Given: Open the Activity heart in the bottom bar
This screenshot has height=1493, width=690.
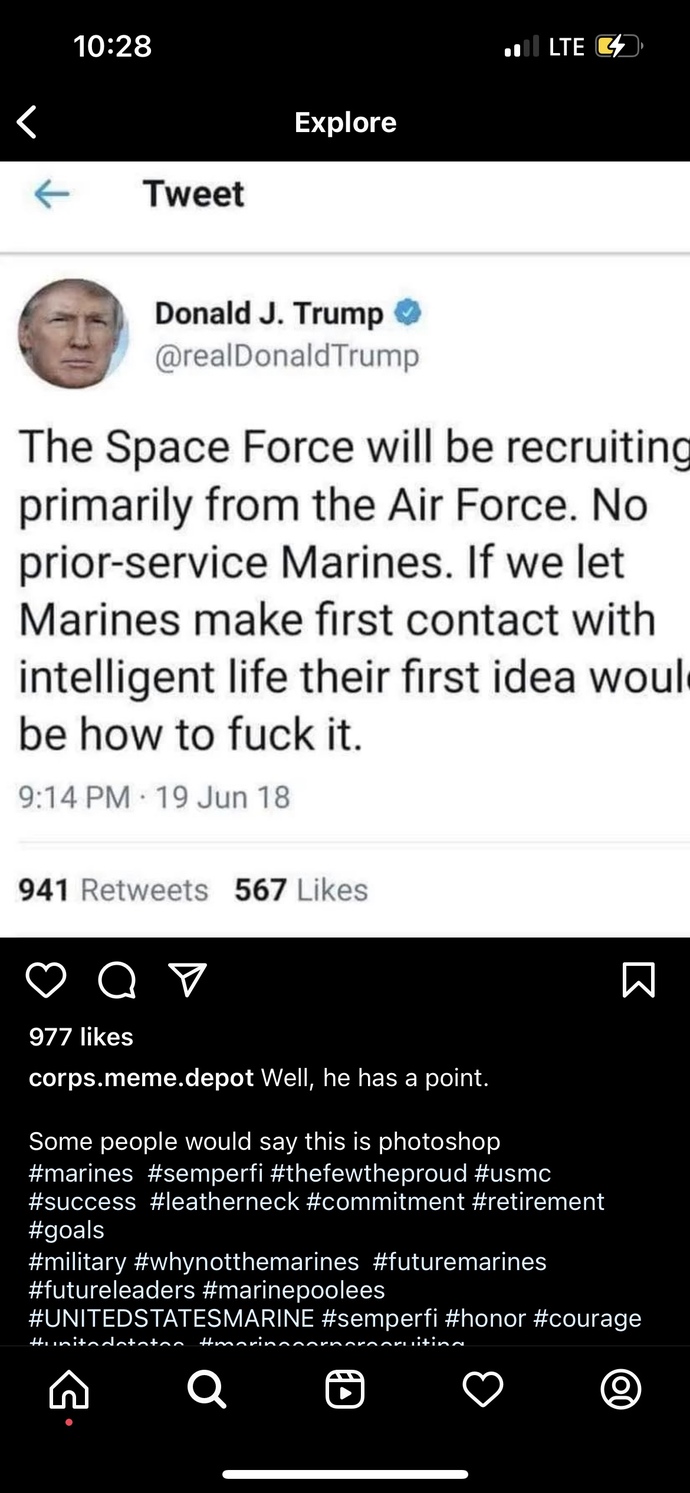Looking at the screenshot, I should (483, 1389).
